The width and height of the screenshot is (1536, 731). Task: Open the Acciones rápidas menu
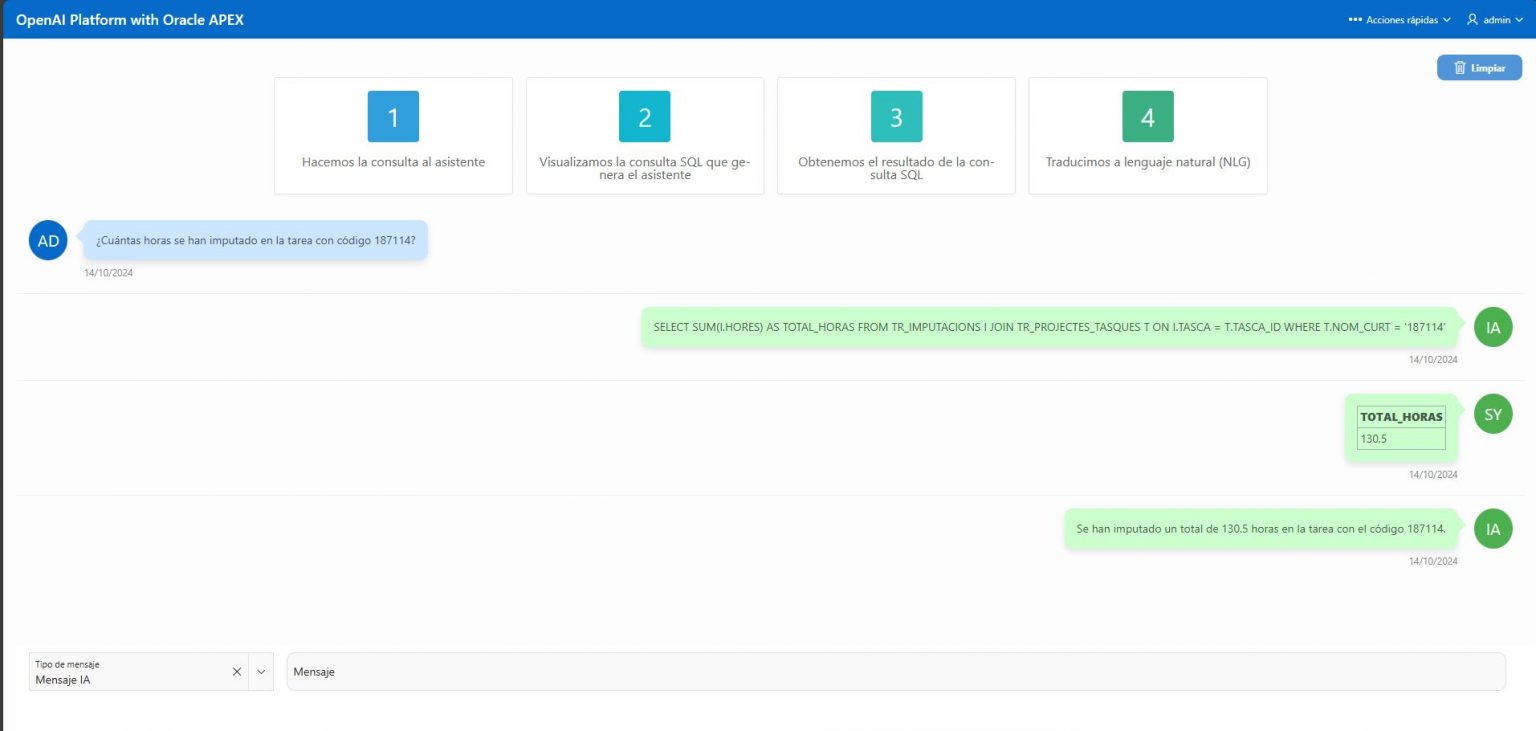click(x=1399, y=20)
